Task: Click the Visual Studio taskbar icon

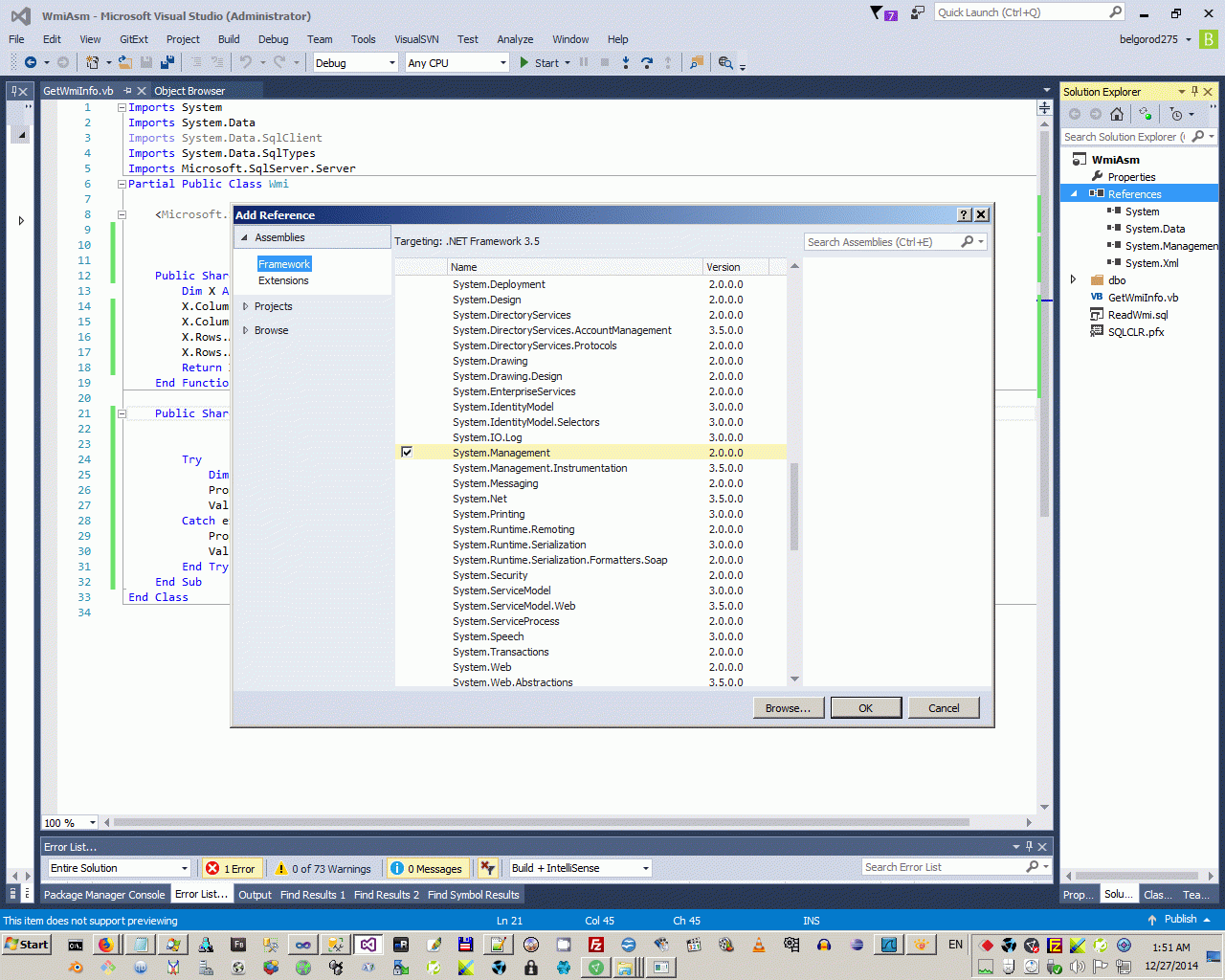Action: click(x=367, y=945)
